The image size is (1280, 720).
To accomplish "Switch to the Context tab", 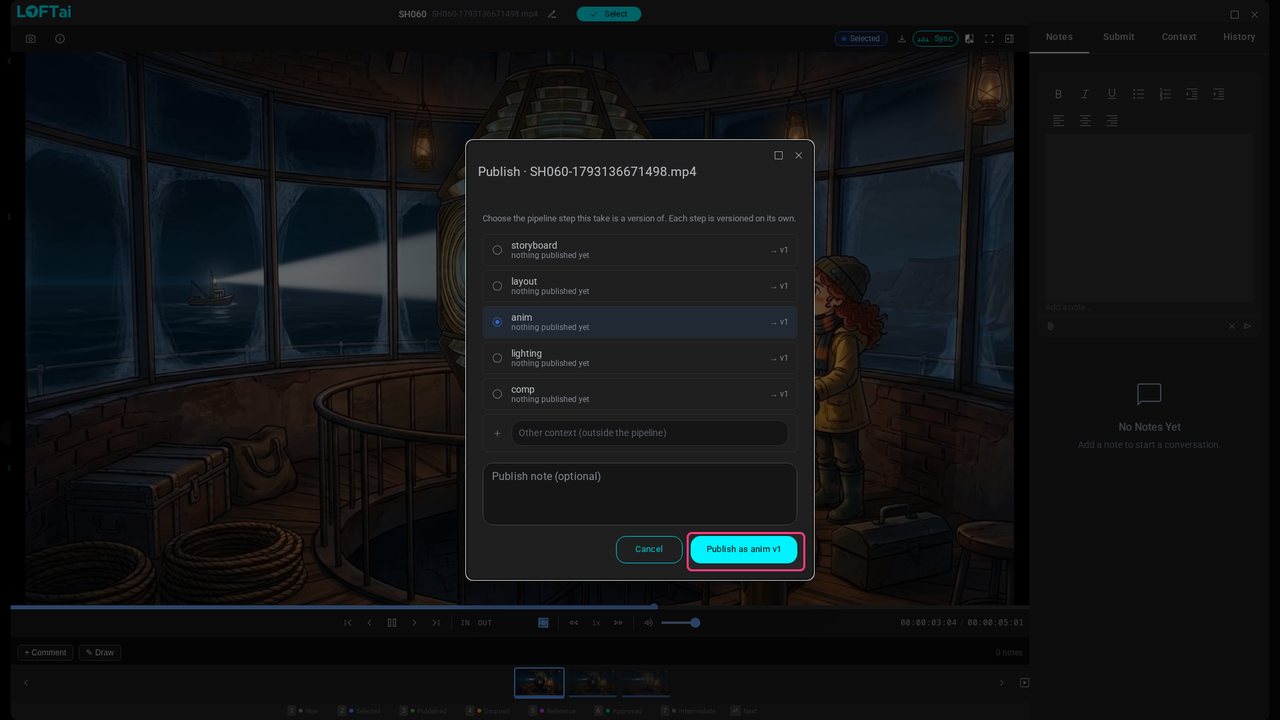I will tap(1179, 37).
